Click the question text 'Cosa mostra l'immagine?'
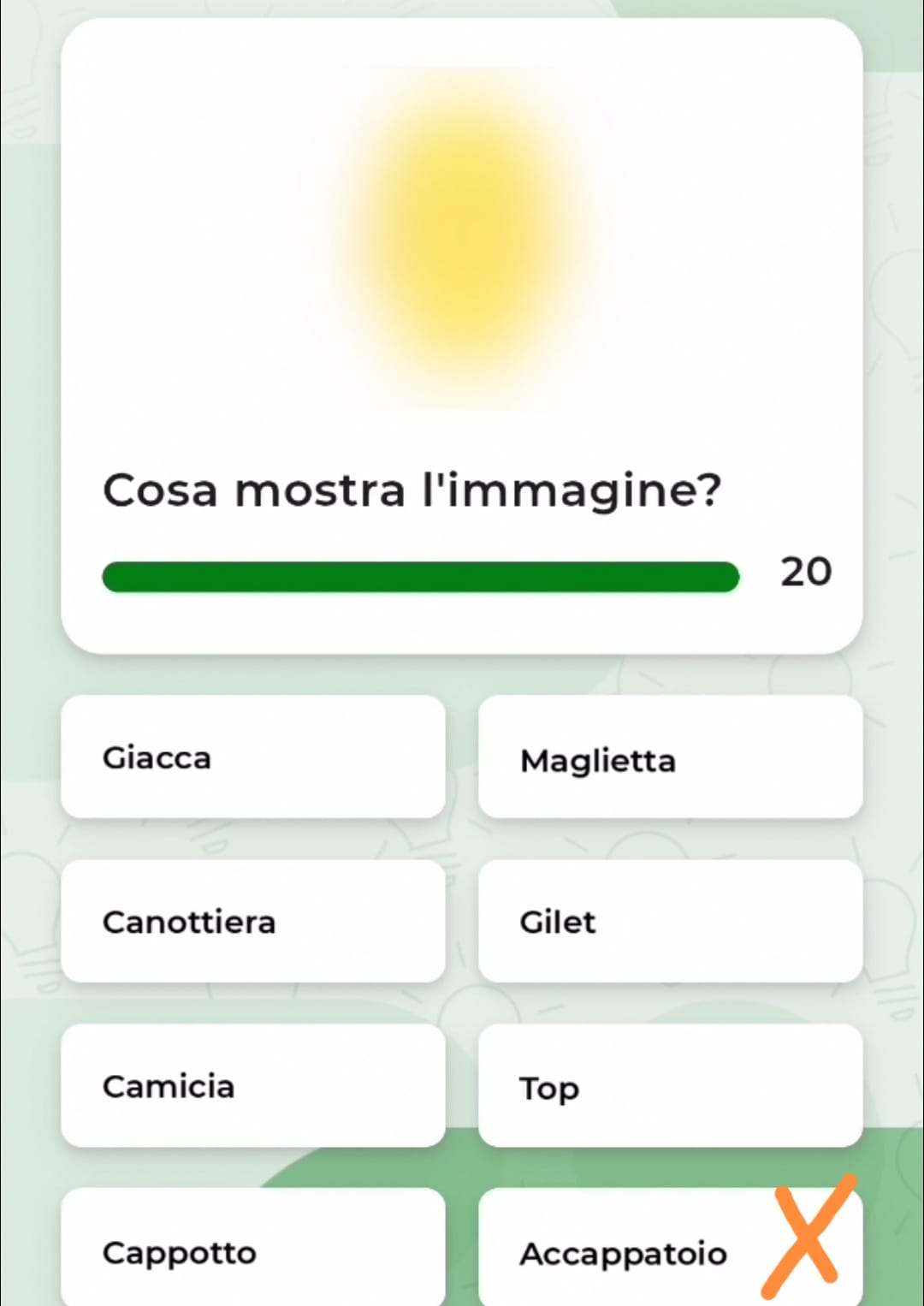 click(412, 491)
